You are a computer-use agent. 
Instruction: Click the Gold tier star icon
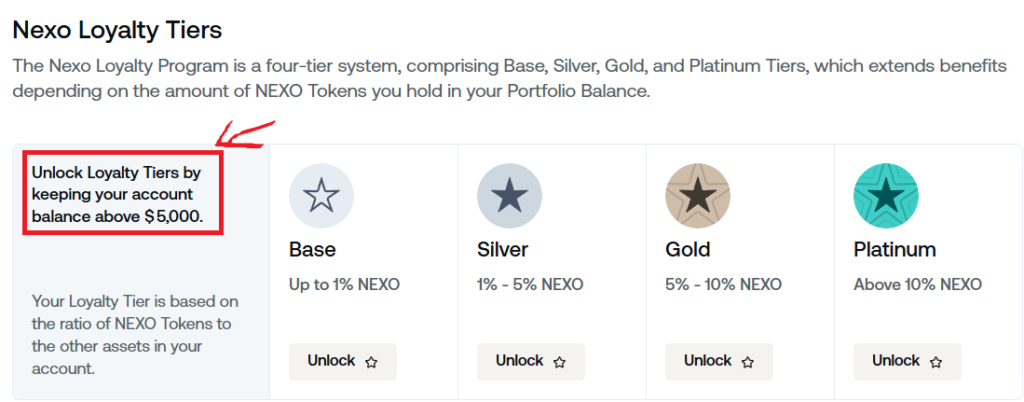tap(697, 196)
